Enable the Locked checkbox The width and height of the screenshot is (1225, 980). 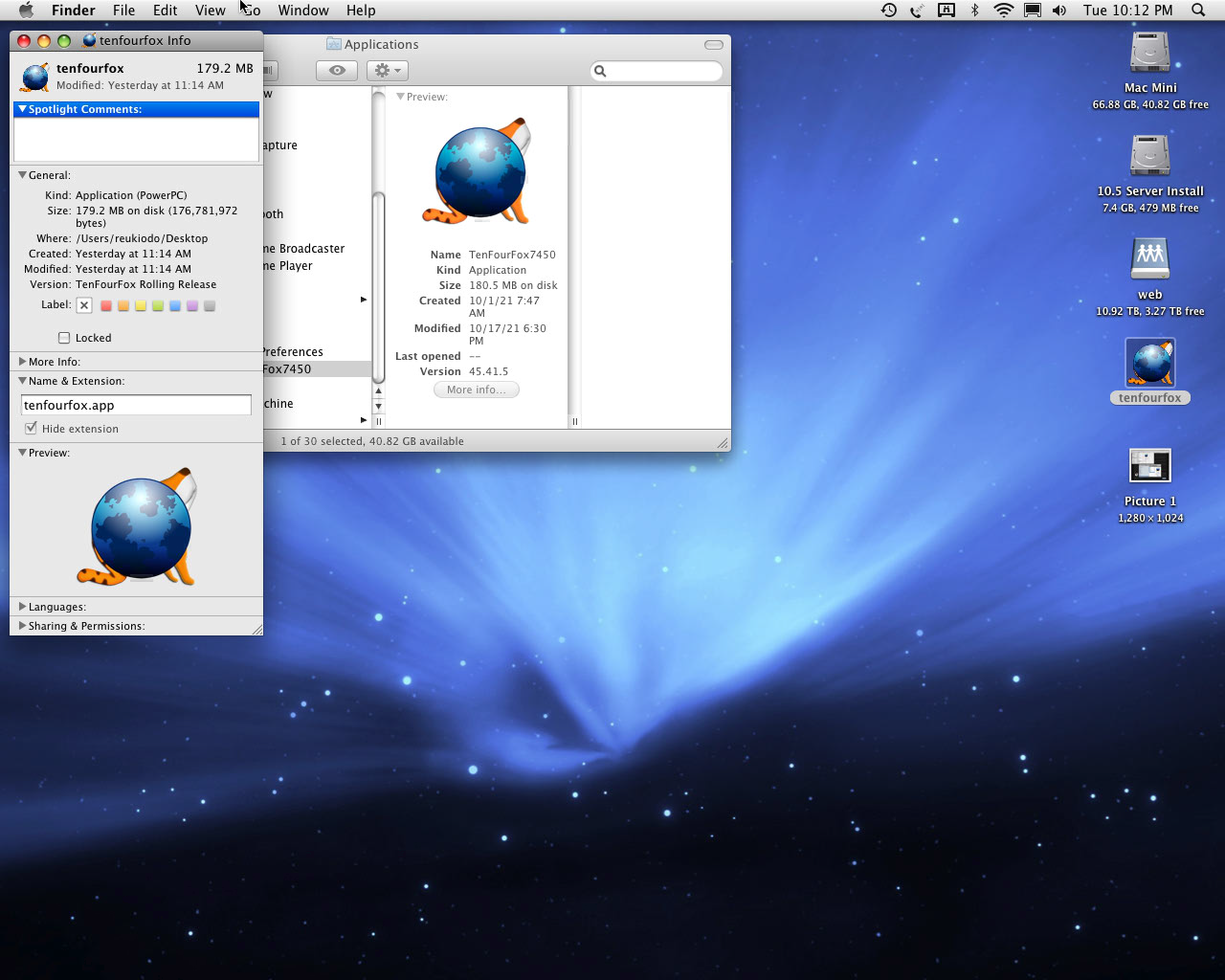[x=64, y=338]
